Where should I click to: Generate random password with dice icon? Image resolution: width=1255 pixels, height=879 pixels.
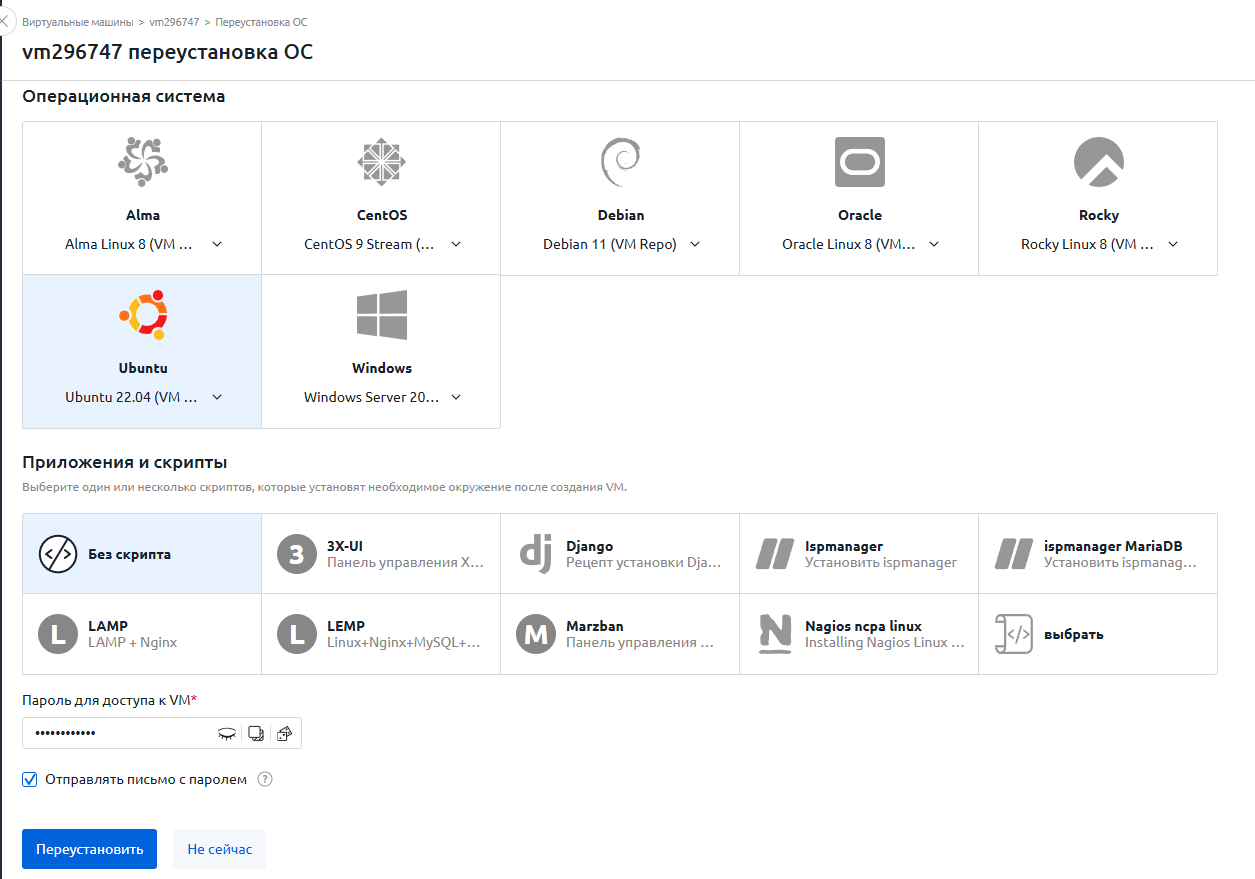click(284, 733)
